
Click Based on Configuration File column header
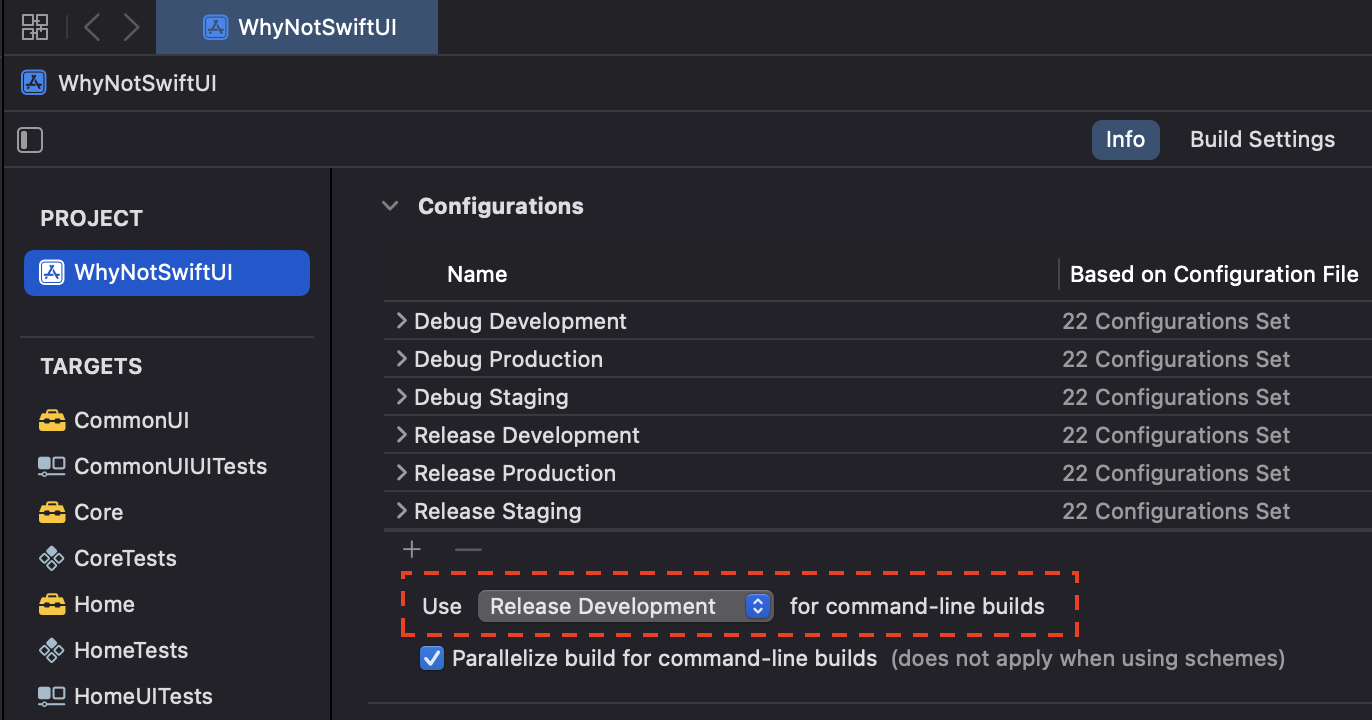click(x=1214, y=274)
